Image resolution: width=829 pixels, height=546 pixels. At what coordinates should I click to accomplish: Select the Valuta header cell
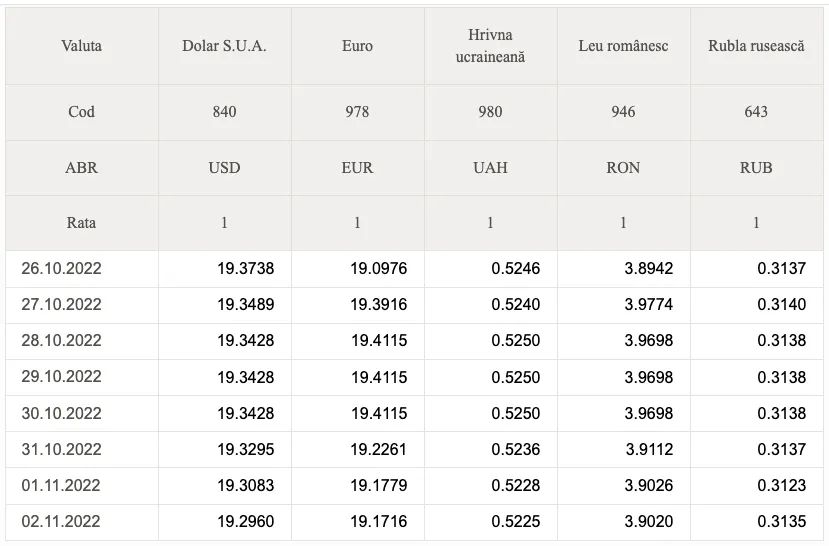click(x=81, y=46)
